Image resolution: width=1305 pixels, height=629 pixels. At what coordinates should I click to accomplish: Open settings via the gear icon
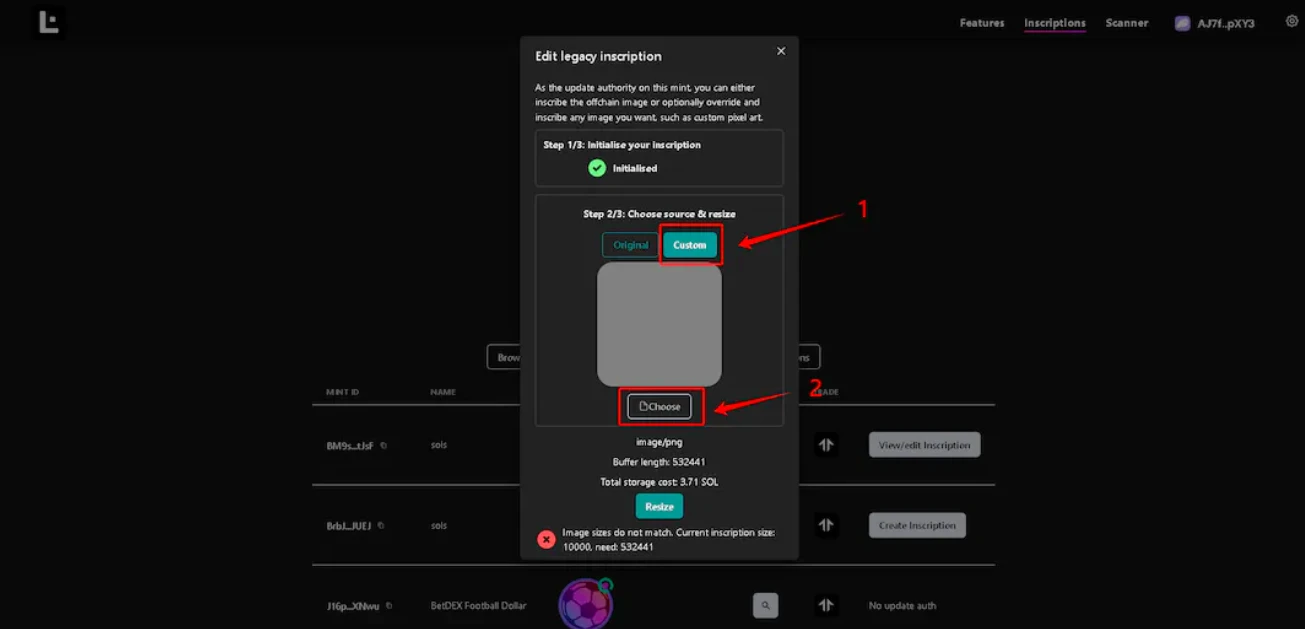(1291, 21)
